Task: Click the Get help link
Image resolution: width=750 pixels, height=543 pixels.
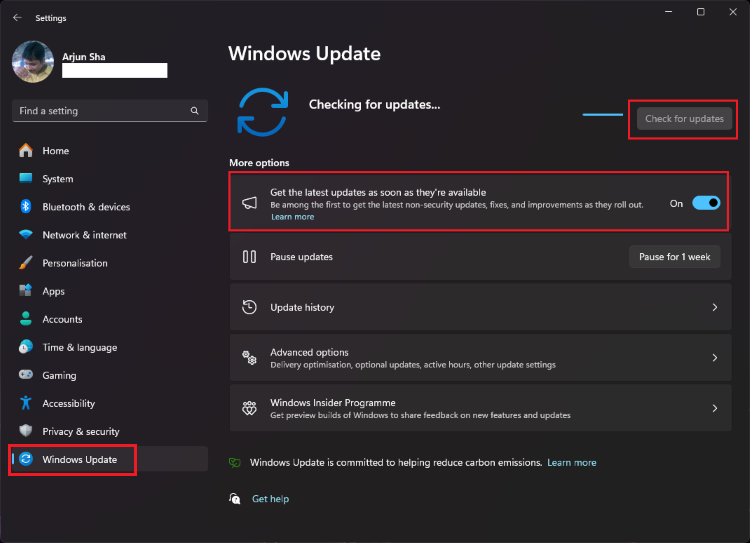Action: point(270,499)
